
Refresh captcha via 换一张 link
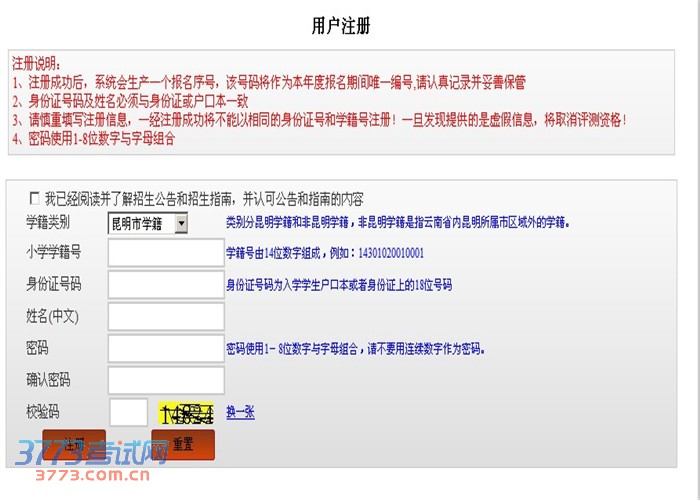pyautogui.click(x=240, y=412)
